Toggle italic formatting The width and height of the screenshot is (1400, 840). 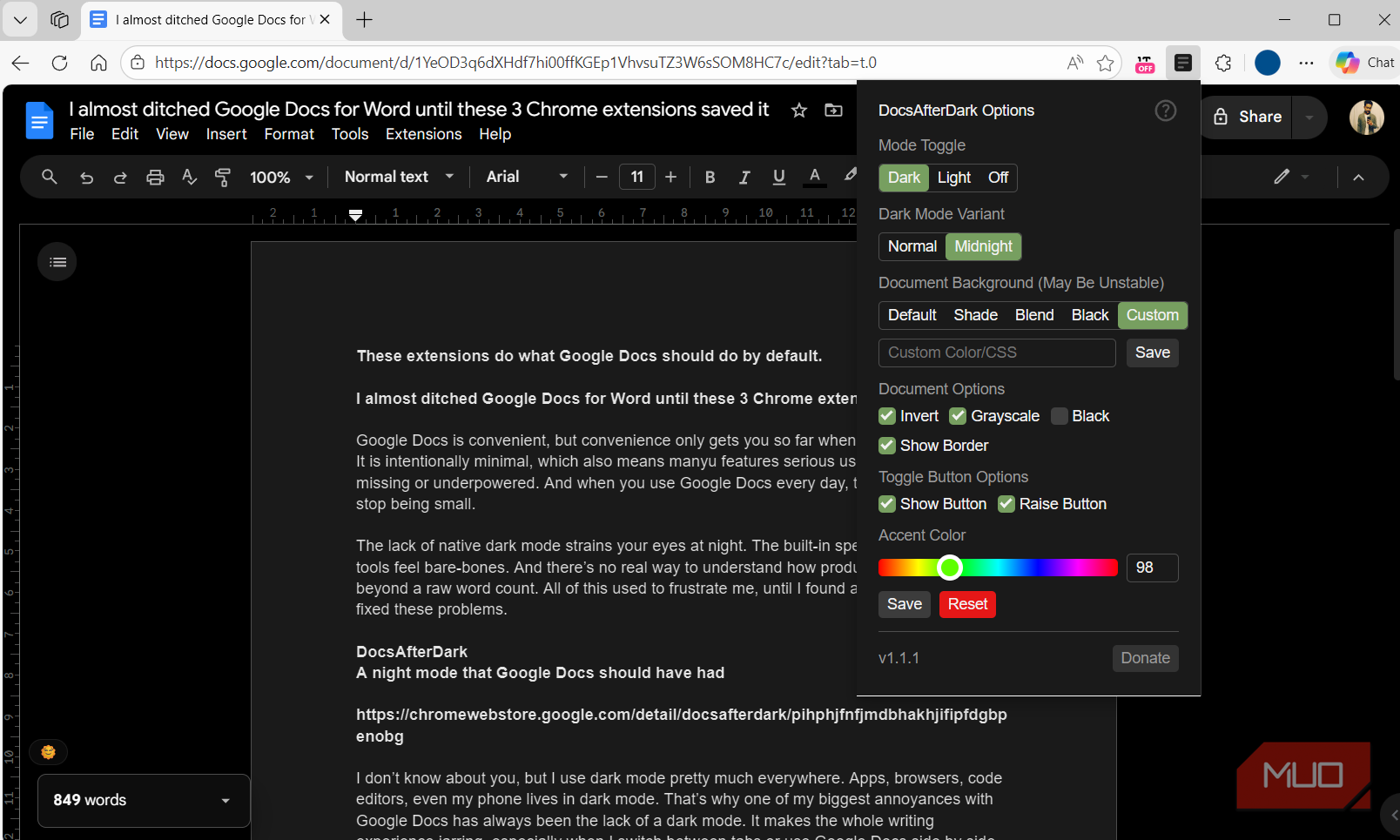click(744, 177)
